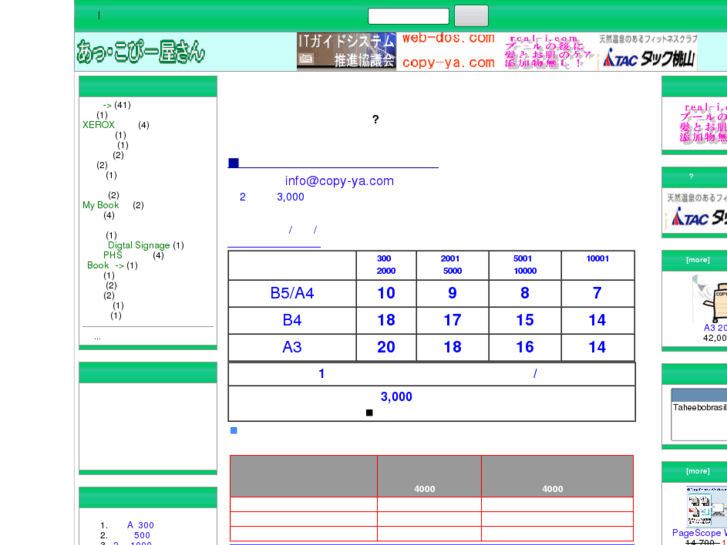The height and width of the screenshot is (545, 727).
Task: Click the bold 3,000 in the table's bottom row
Action: (396, 397)
